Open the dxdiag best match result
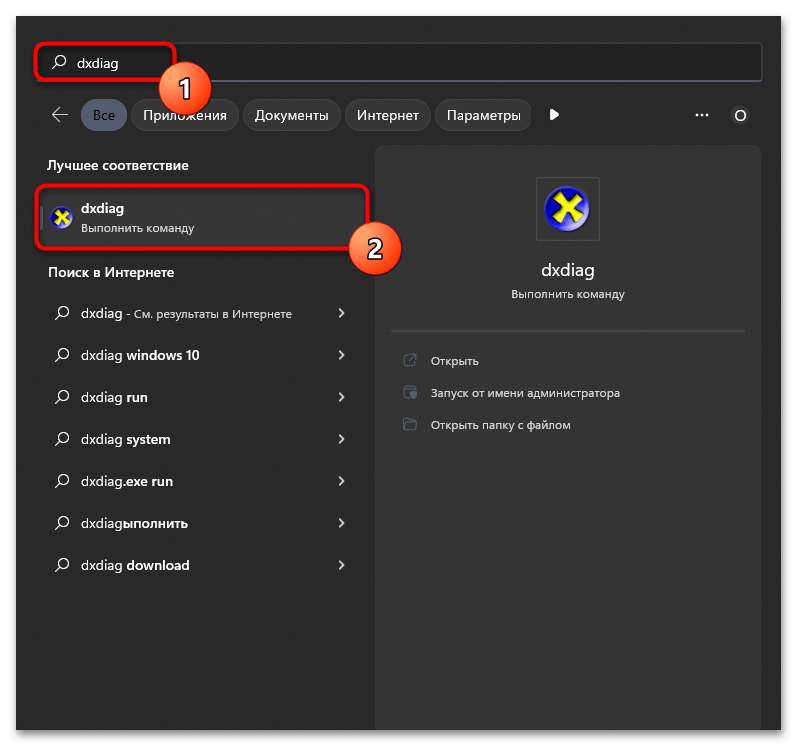Image resolution: width=797 pixels, height=746 pixels. 202,217
